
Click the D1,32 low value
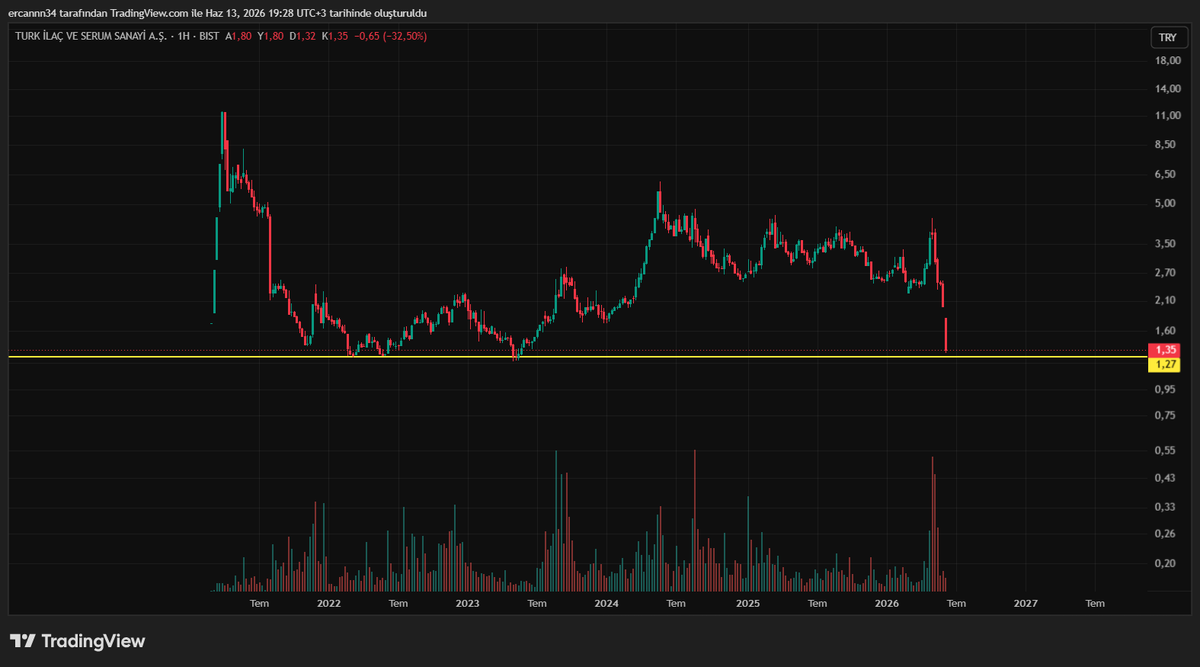point(305,36)
